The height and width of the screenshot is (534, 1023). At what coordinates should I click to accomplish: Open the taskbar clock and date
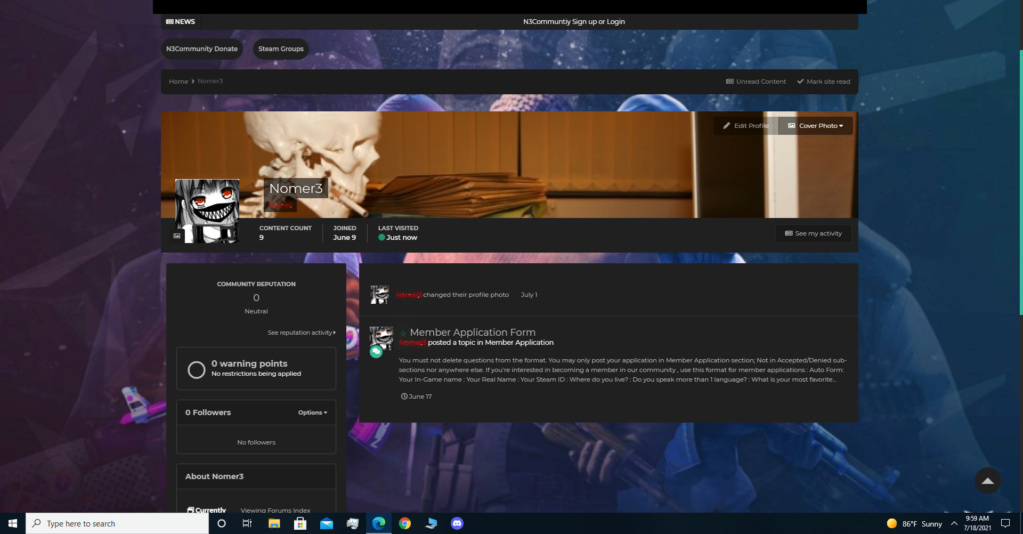coord(977,523)
